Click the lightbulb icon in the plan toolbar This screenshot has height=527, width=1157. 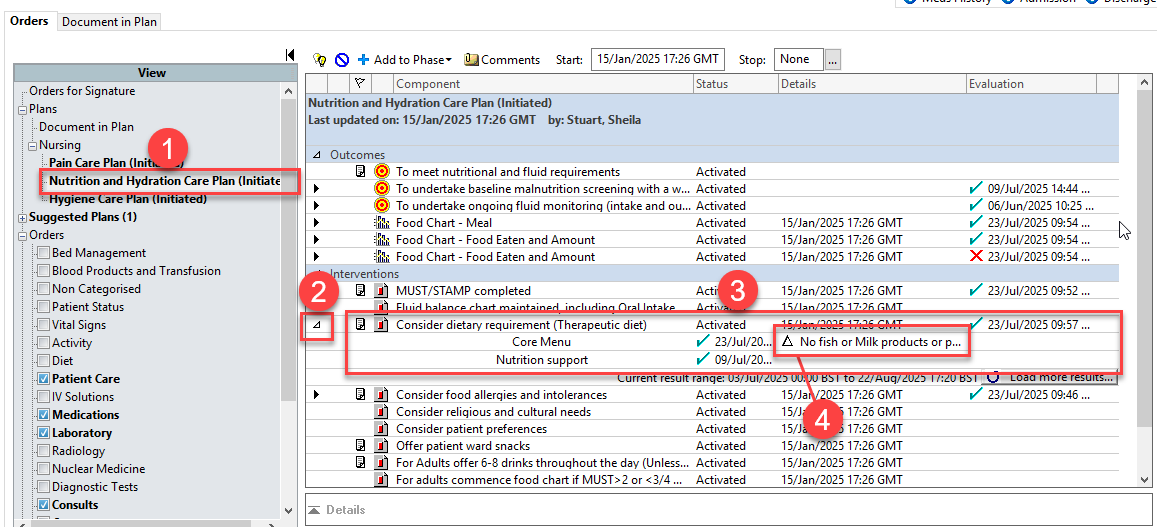[x=320, y=60]
